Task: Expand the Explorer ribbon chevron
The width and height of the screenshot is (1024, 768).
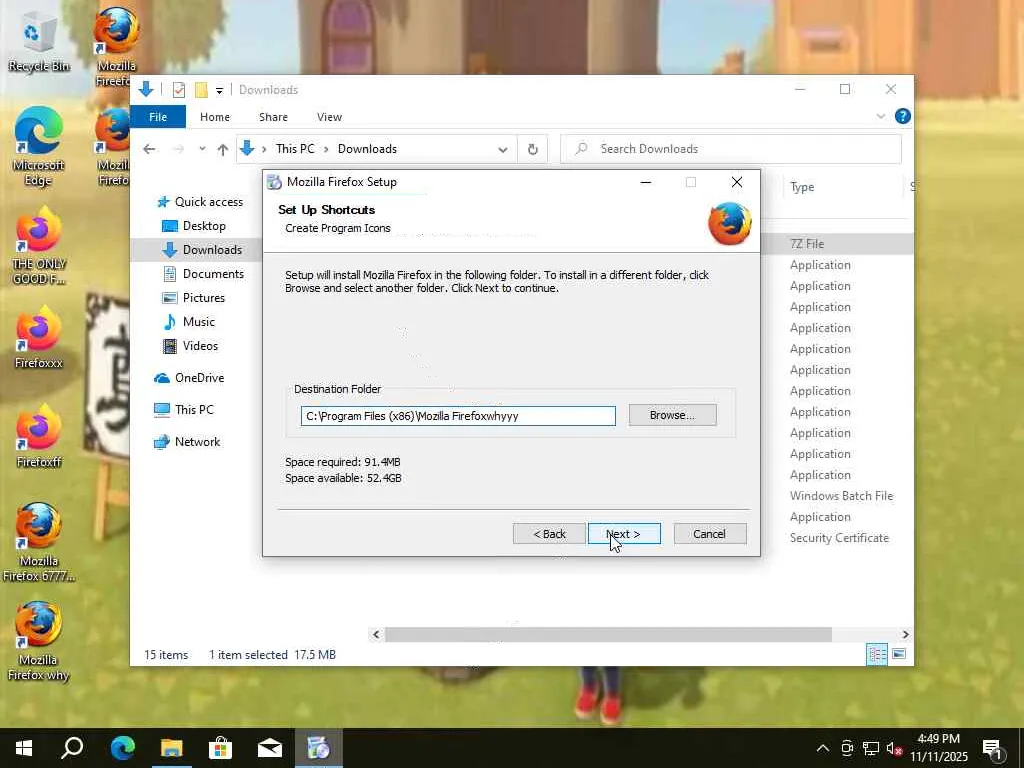Action: [x=880, y=116]
